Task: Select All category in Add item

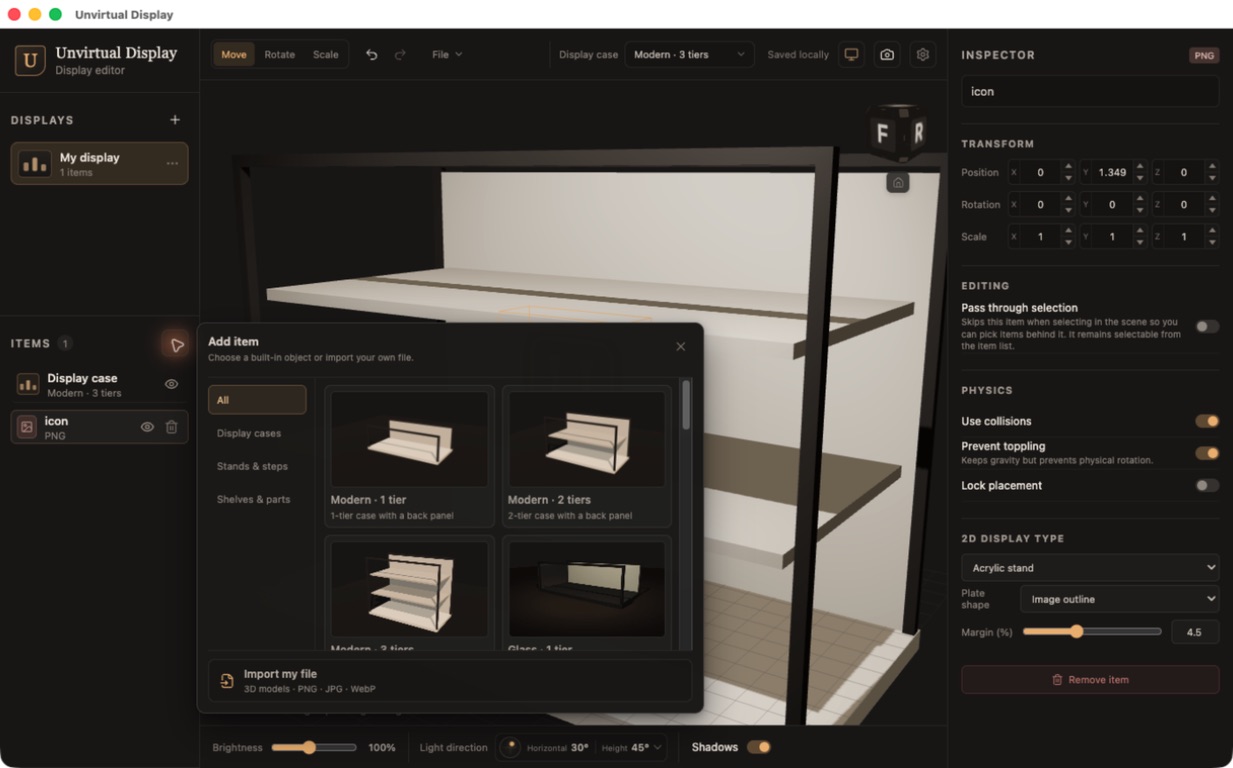Action: (257, 400)
